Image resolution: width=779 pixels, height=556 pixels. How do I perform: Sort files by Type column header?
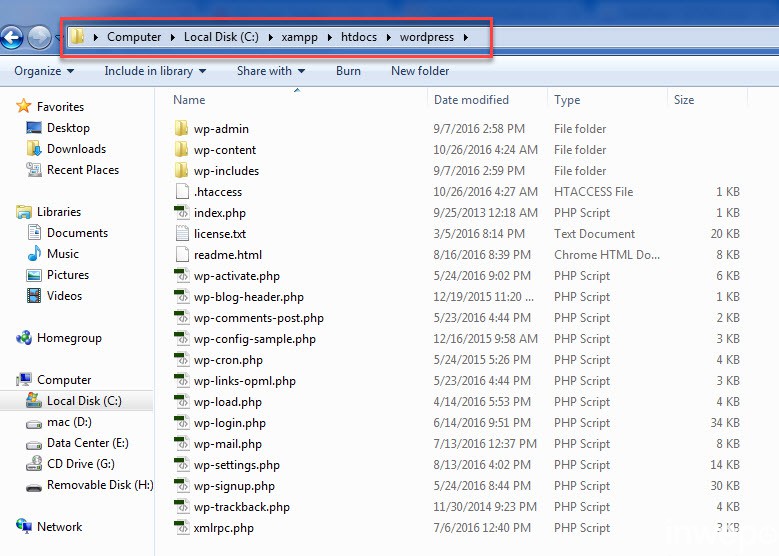(x=567, y=100)
